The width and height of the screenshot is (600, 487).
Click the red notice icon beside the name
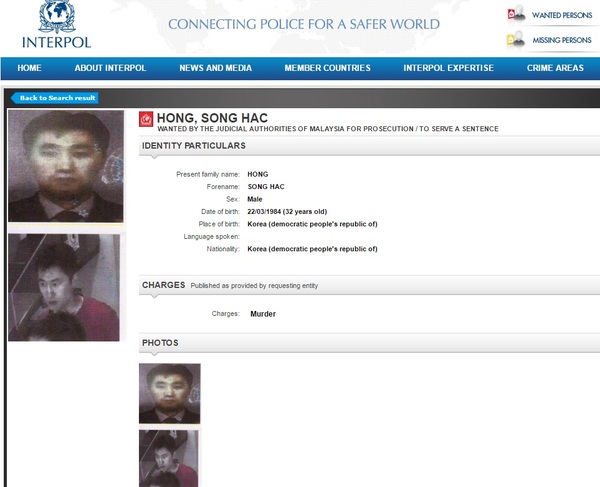pos(146,119)
